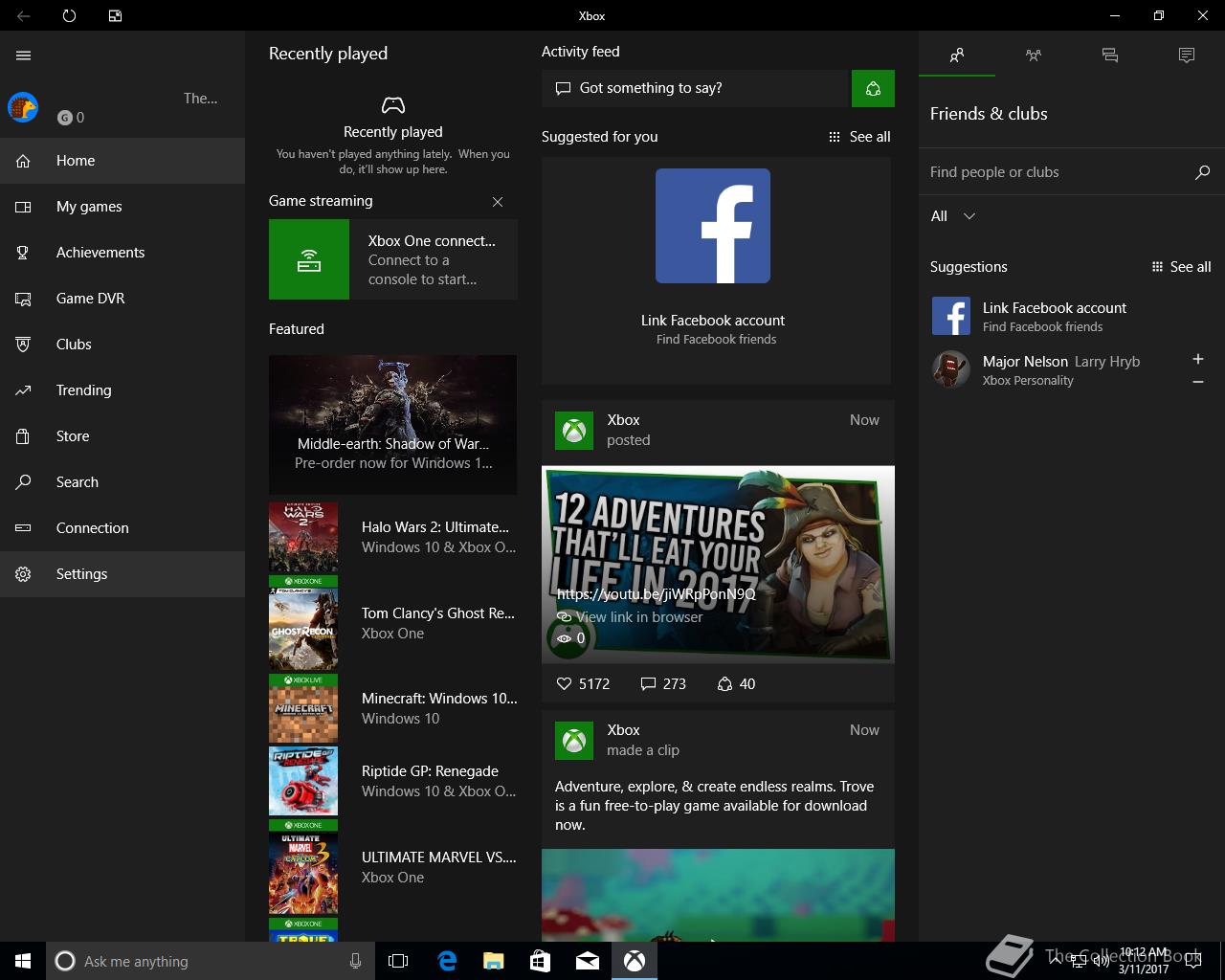Image resolution: width=1225 pixels, height=980 pixels.
Task: Open ULTIMATE MARVEL VS game listing
Action: [393, 867]
